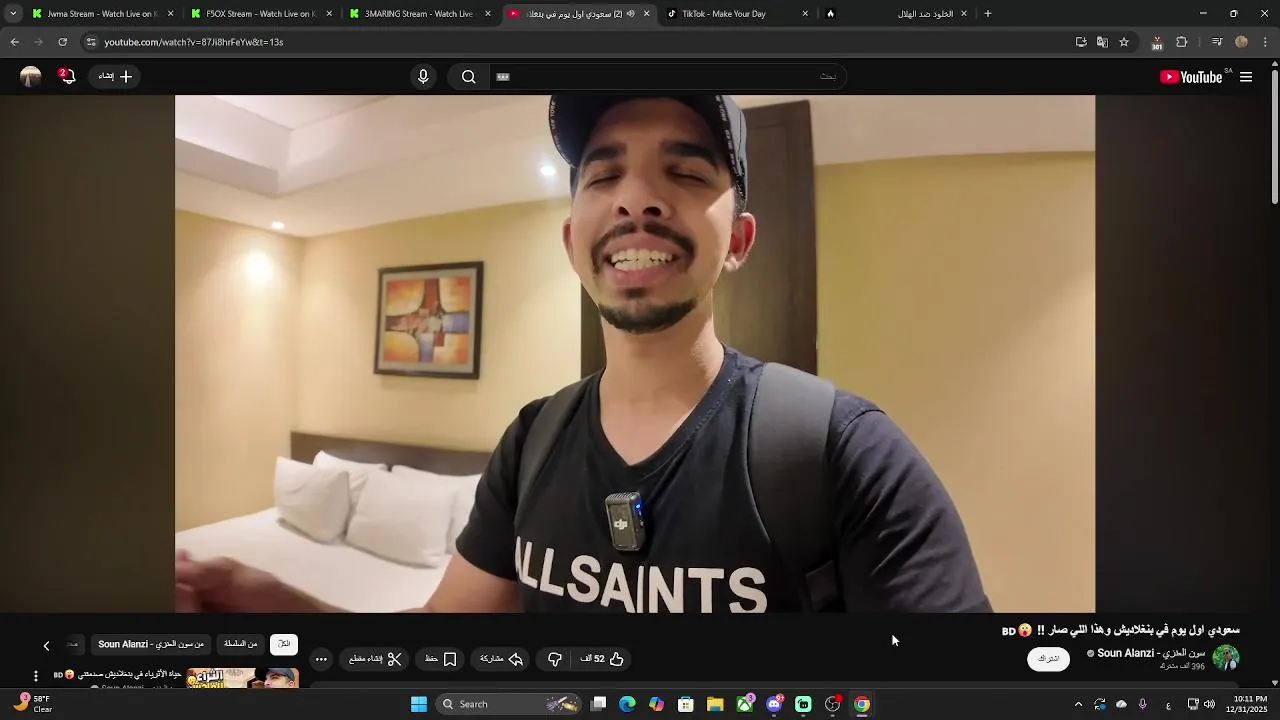This screenshot has height=720, width=1280.
Task: Open on-screen keyboard icon in search box
Action: pos(503,77)
